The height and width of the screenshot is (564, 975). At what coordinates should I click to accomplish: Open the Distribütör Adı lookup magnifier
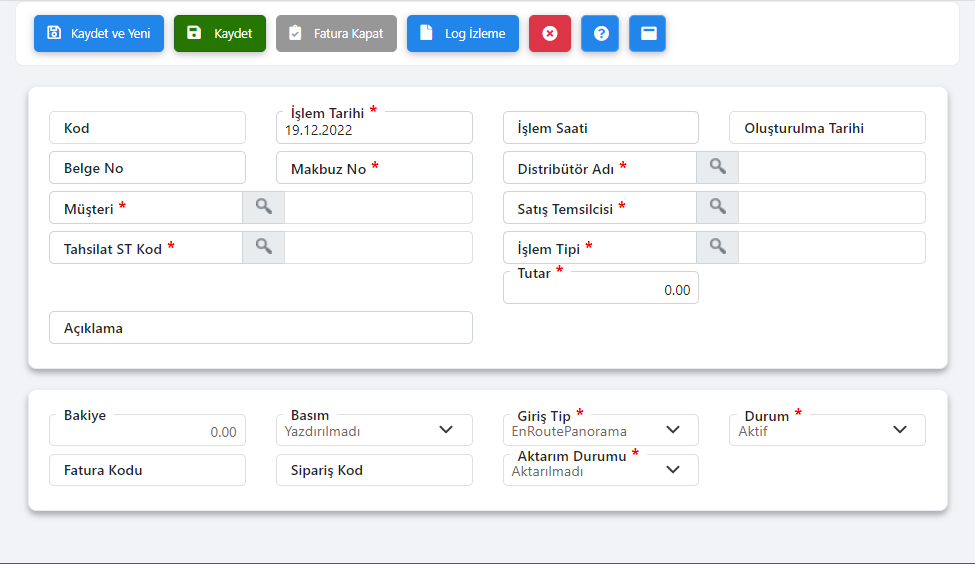(x=717, y=167)
